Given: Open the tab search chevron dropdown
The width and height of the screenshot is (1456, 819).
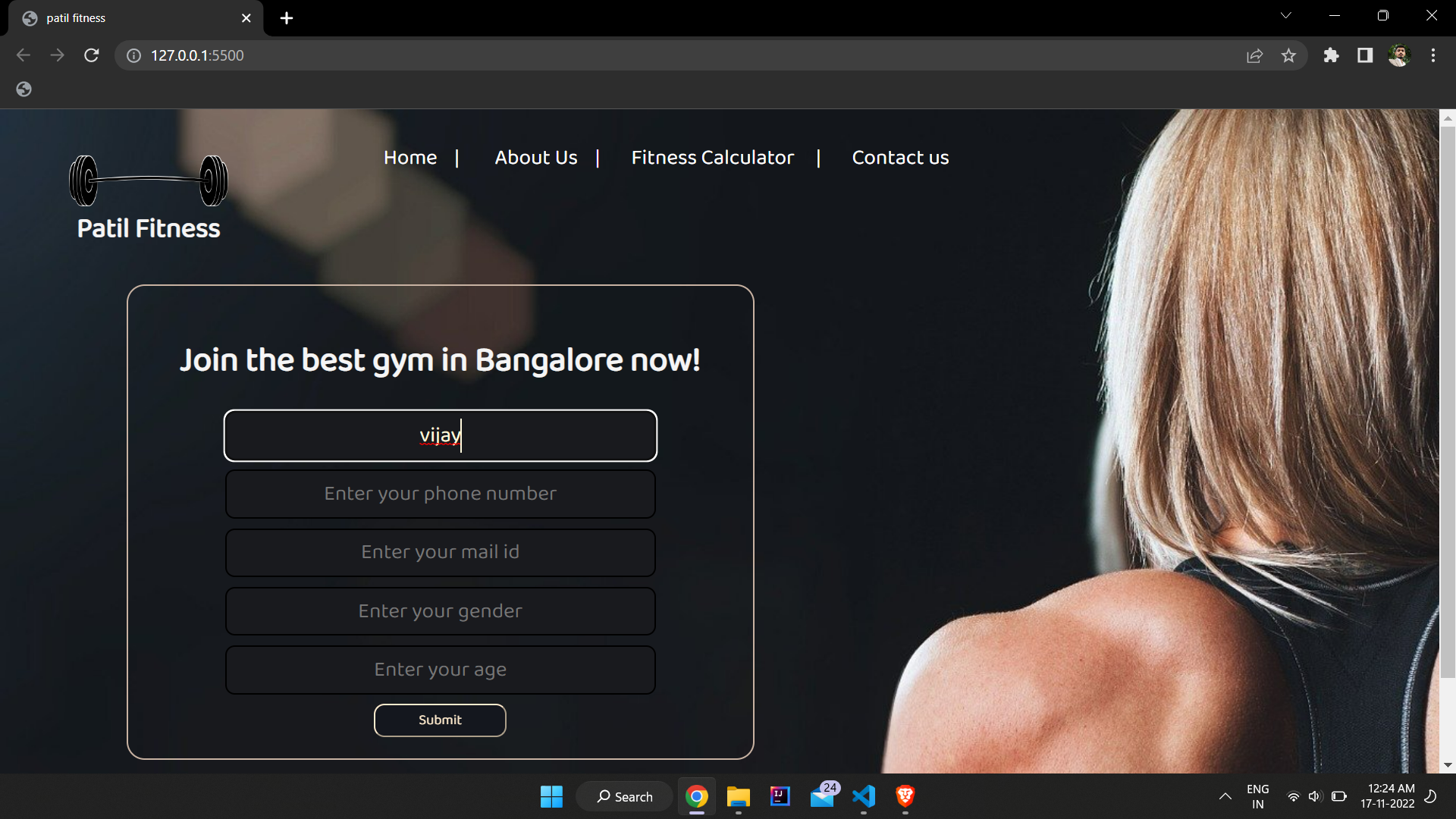Looking at the screenshot, I should [x=1286, y=15].
